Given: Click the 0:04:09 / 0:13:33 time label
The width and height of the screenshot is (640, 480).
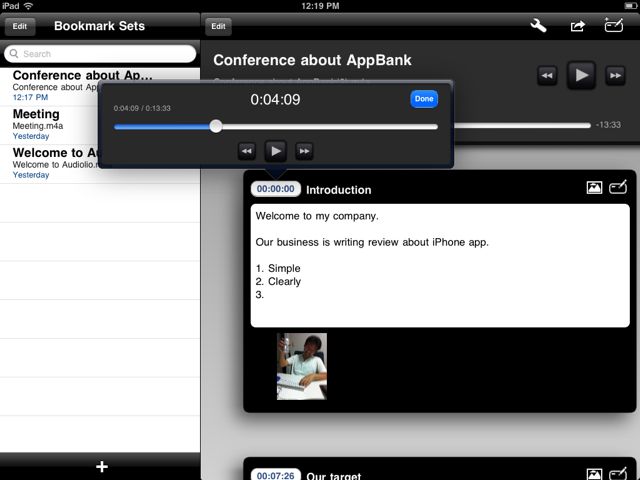Looking at the screenshot, I should pos(142,108).
